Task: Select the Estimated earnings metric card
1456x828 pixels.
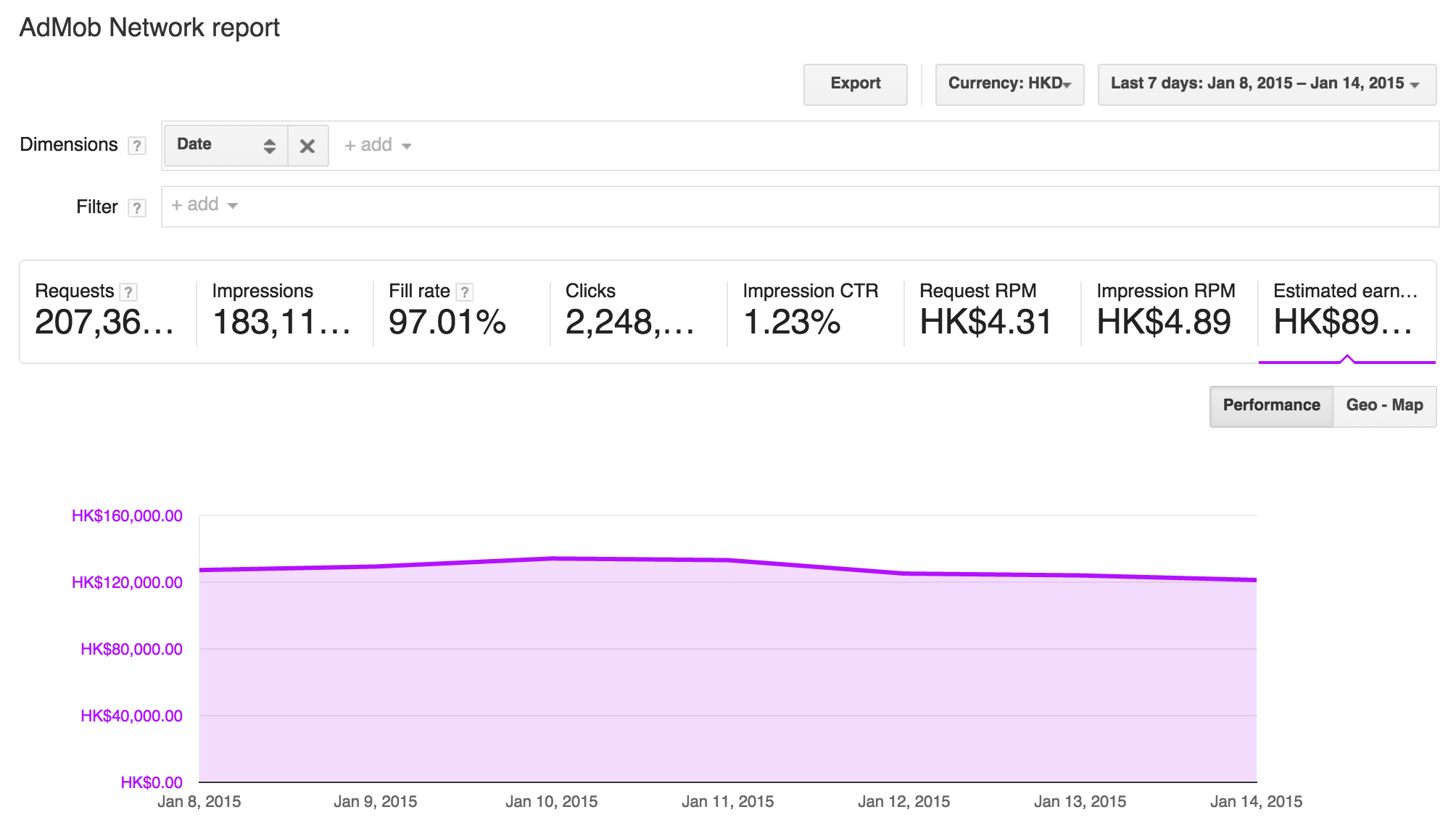Action: [1347, 312]
